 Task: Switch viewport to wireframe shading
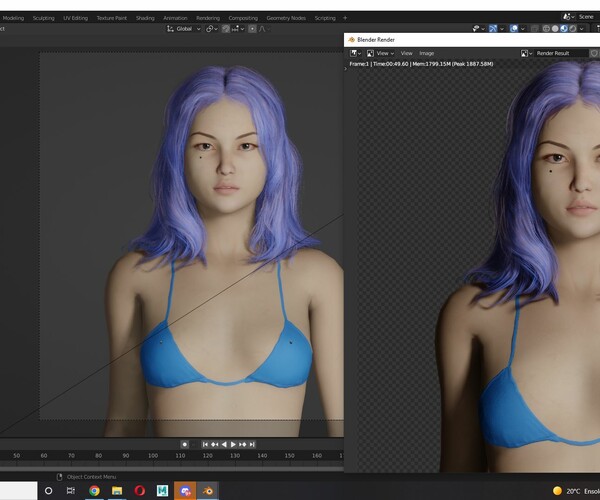pyautogui.click(x=546, y=29)
